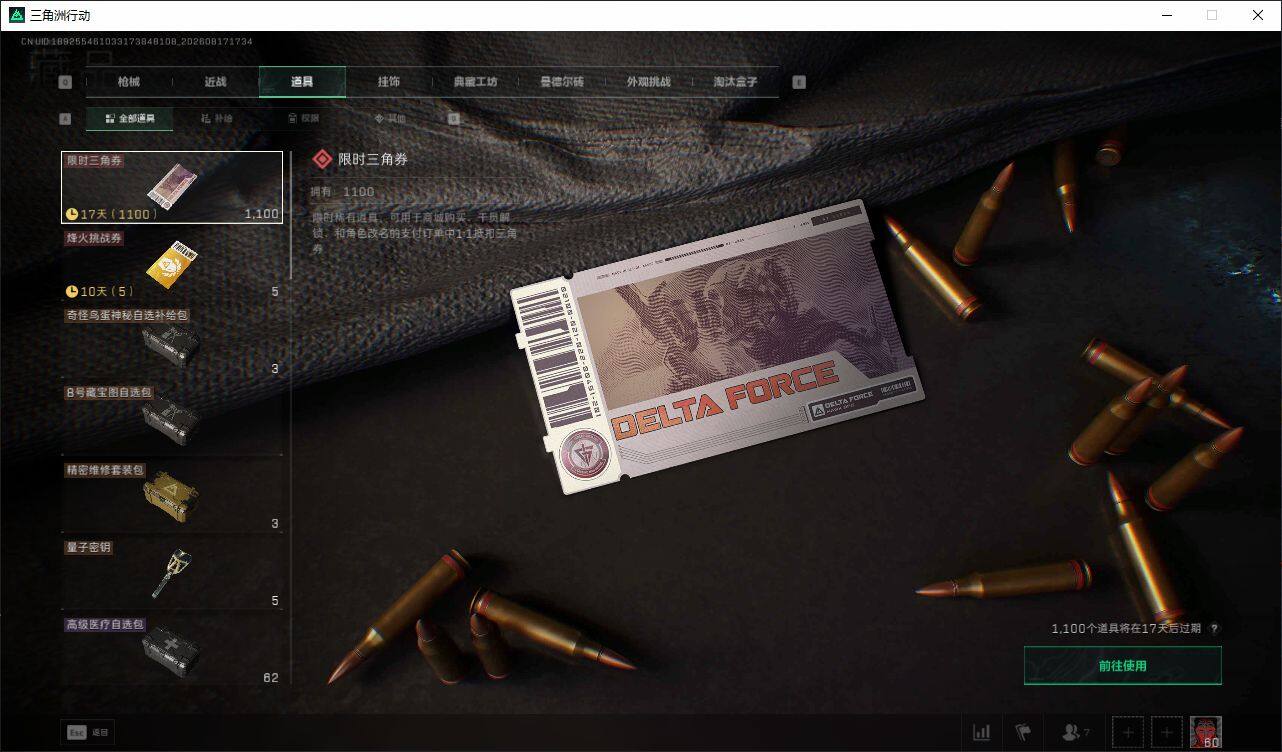The image size is (1282, 752).
Task: Filter items by 其他
Action: [390, 118]
